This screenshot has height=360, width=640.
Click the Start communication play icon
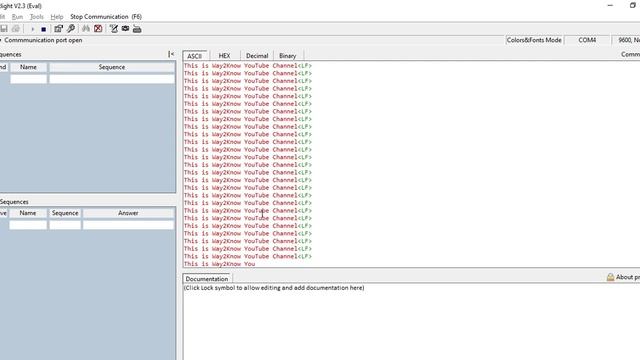(x=32, y=29)
